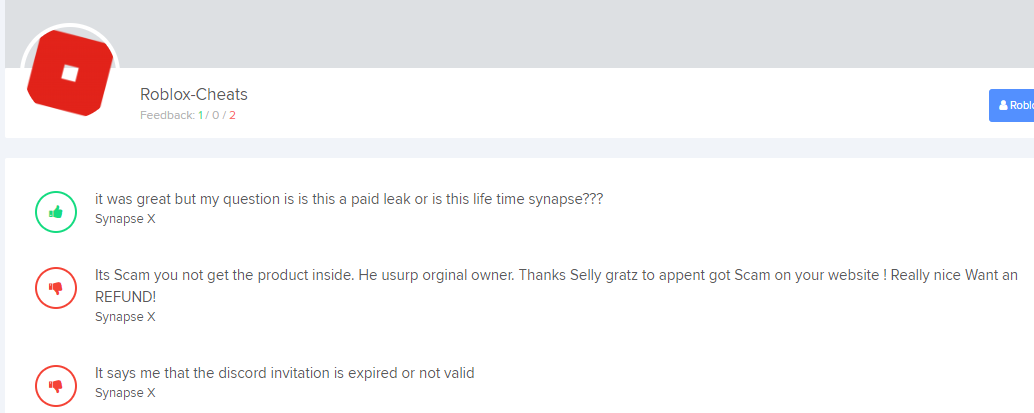Image resolution: width=1034 pixels, height=413 pixels.
Task: Click thumbs-down icon beside discord invitation review
Action: click(56, 385)
